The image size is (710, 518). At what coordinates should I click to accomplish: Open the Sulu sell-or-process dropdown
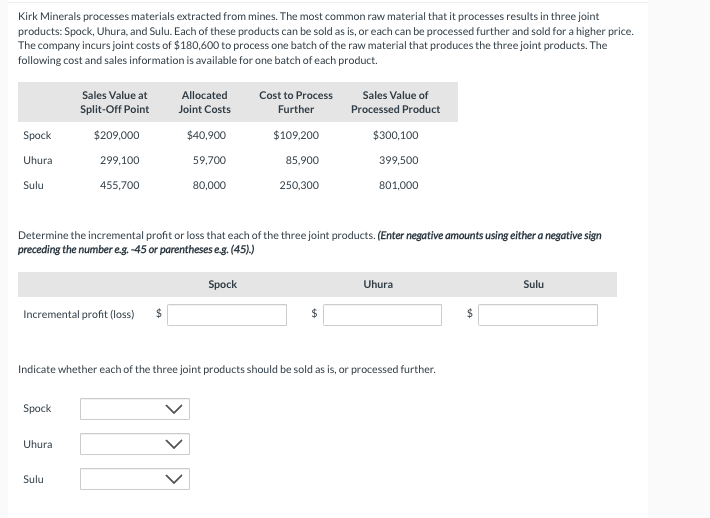point(135,479)
